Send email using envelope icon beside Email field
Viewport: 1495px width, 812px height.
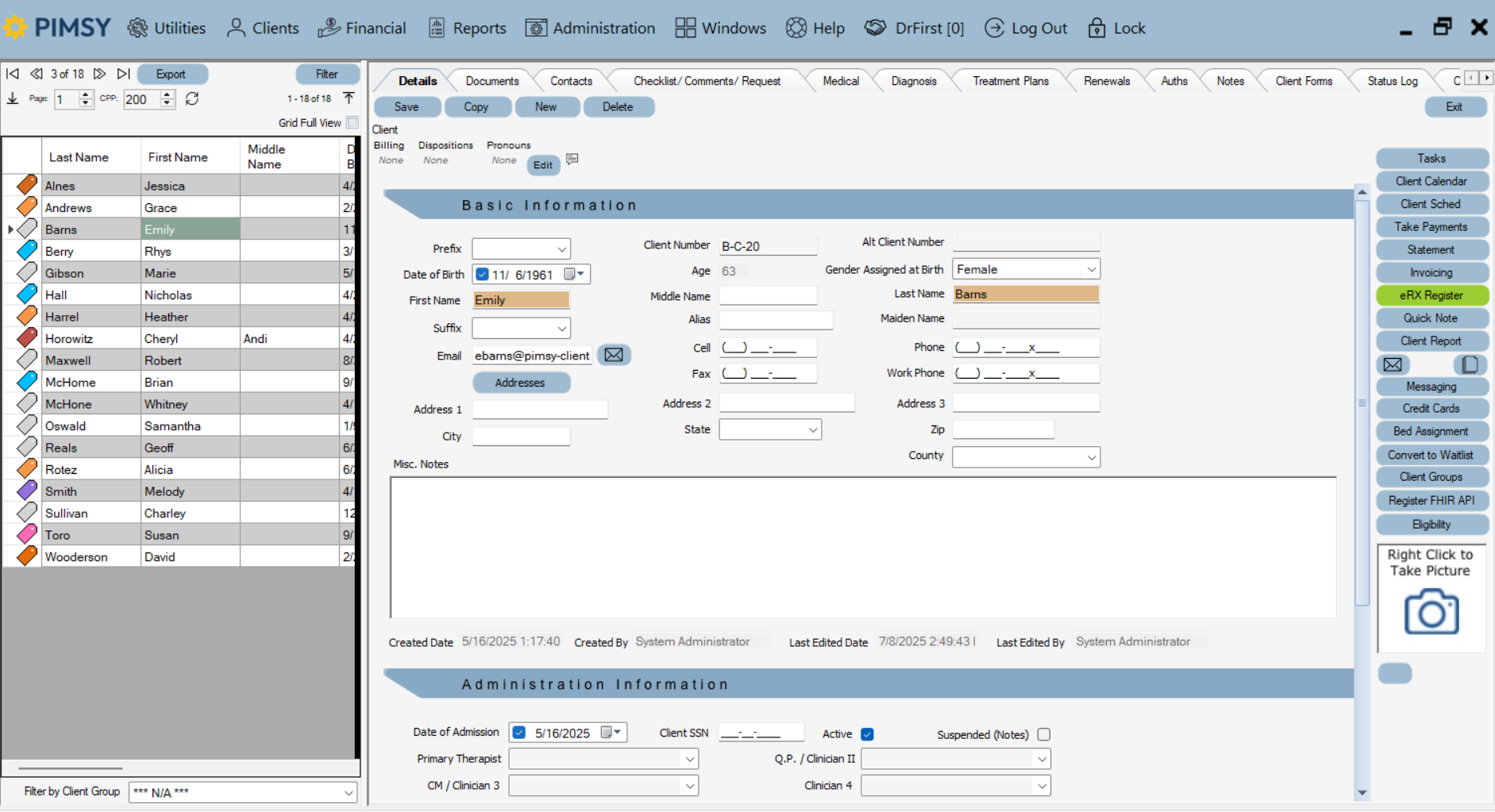[613, 355]
